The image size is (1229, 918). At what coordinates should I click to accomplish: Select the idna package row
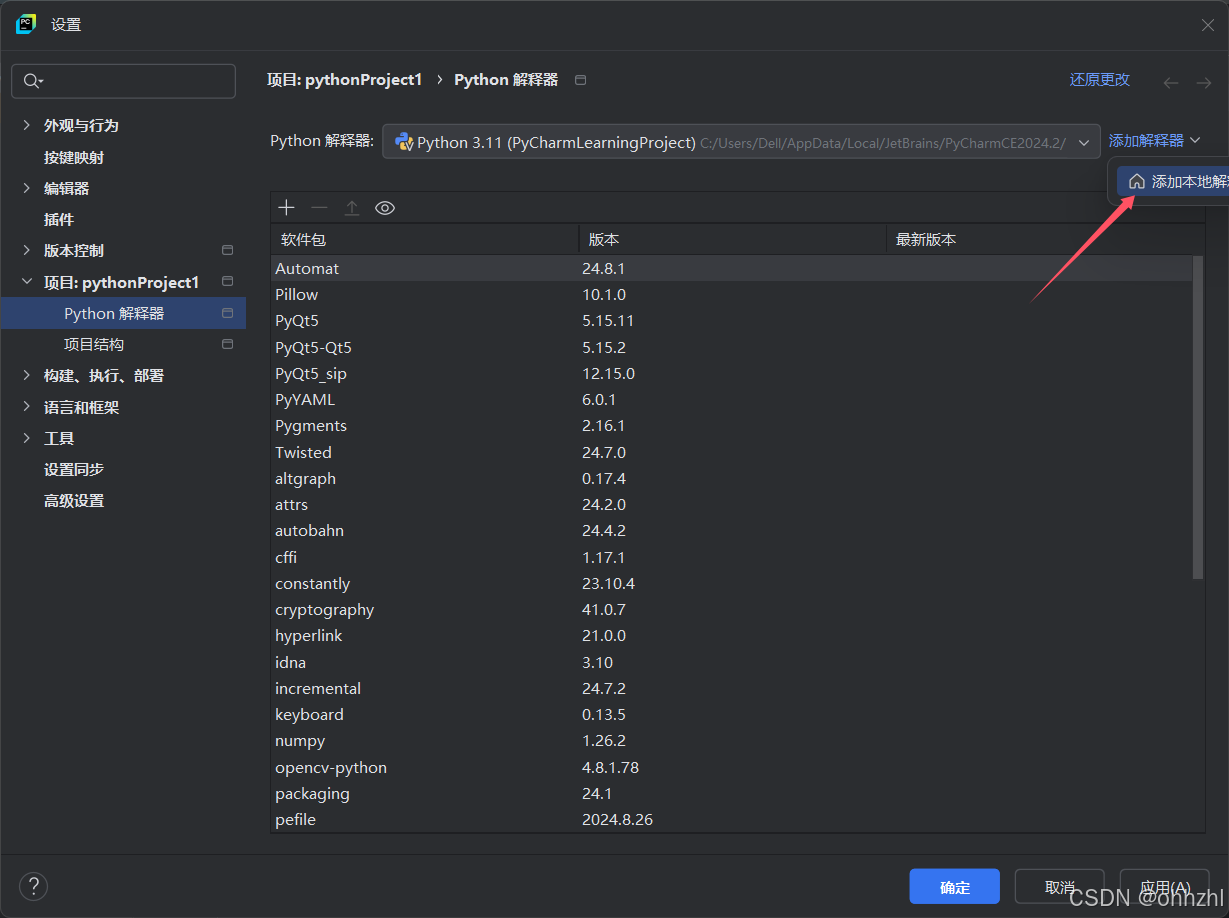click(731, 662)
